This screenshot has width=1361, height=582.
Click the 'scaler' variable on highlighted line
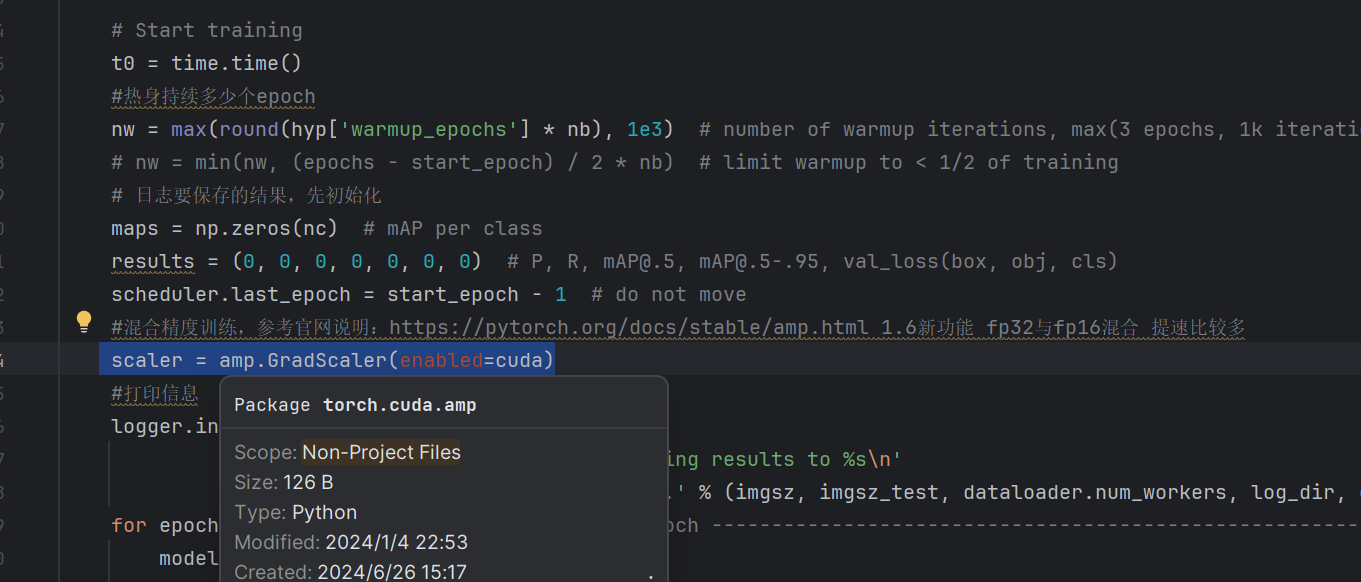pos(147,360)
